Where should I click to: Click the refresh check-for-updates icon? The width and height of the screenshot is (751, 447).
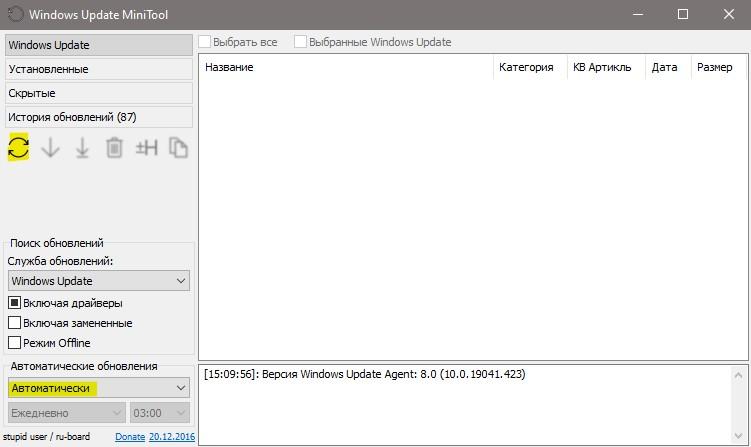click(18, 148)
